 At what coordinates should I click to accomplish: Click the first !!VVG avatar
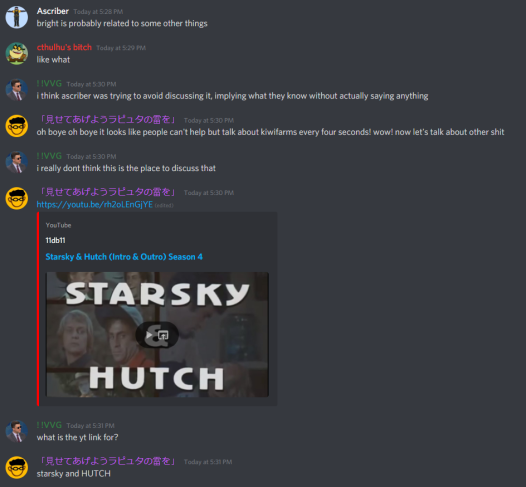[x=16, y=90]
